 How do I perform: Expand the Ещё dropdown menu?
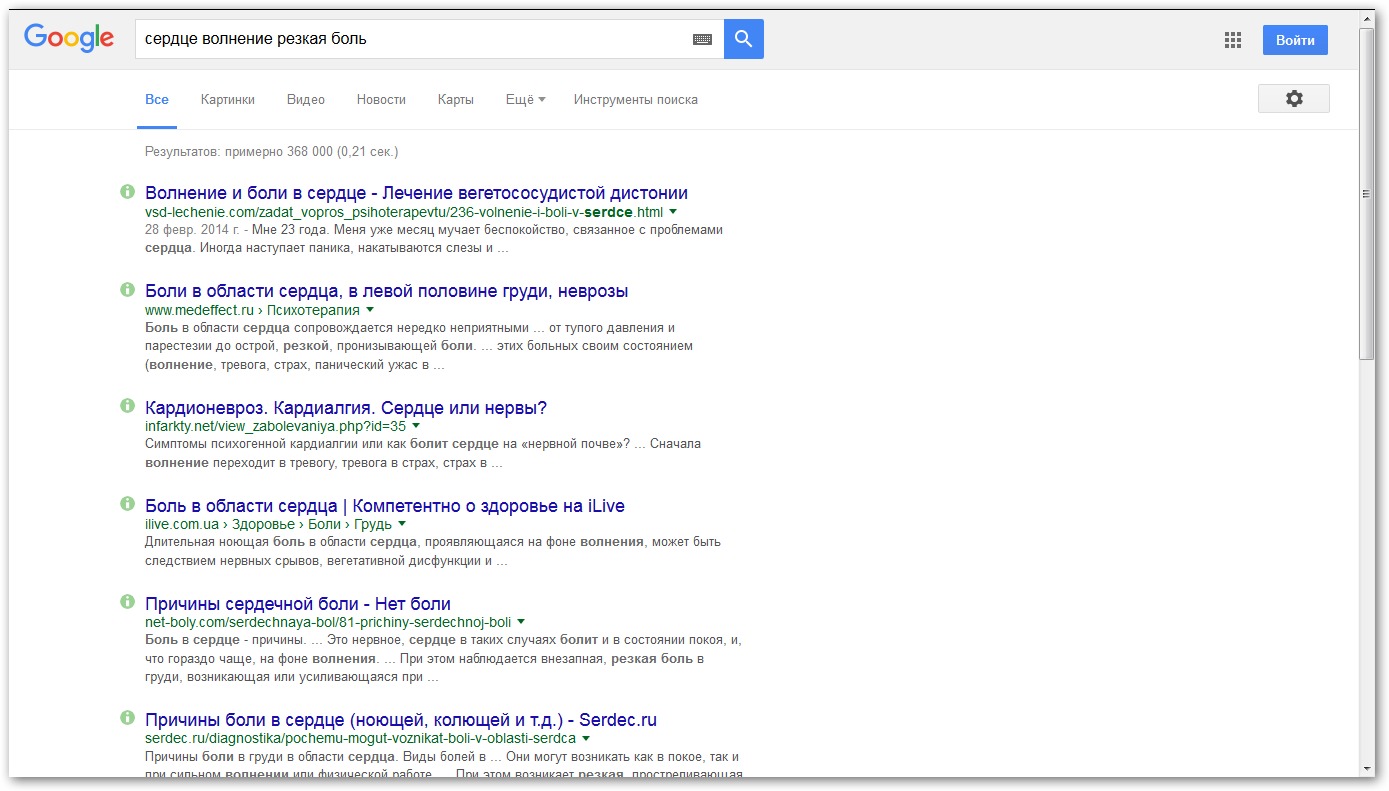(525, 100)
